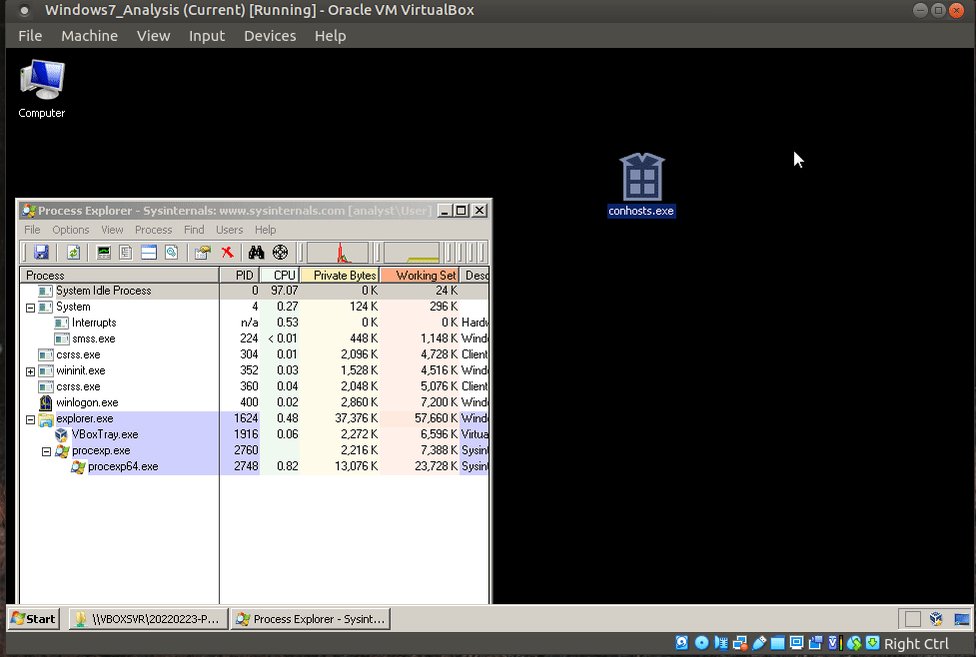The width and height of the screenshot is (976, 657).
Task: Open the Find menu in Process Explorer
Action: click(x=194, y=230)
